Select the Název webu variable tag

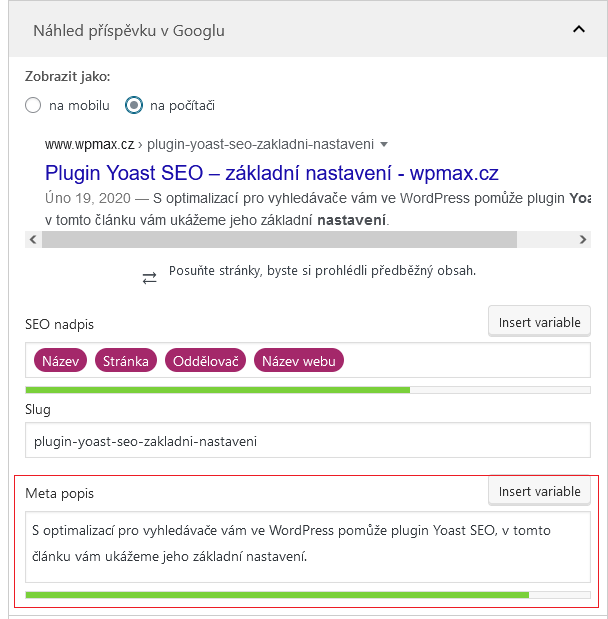click(x=299, y=360)
